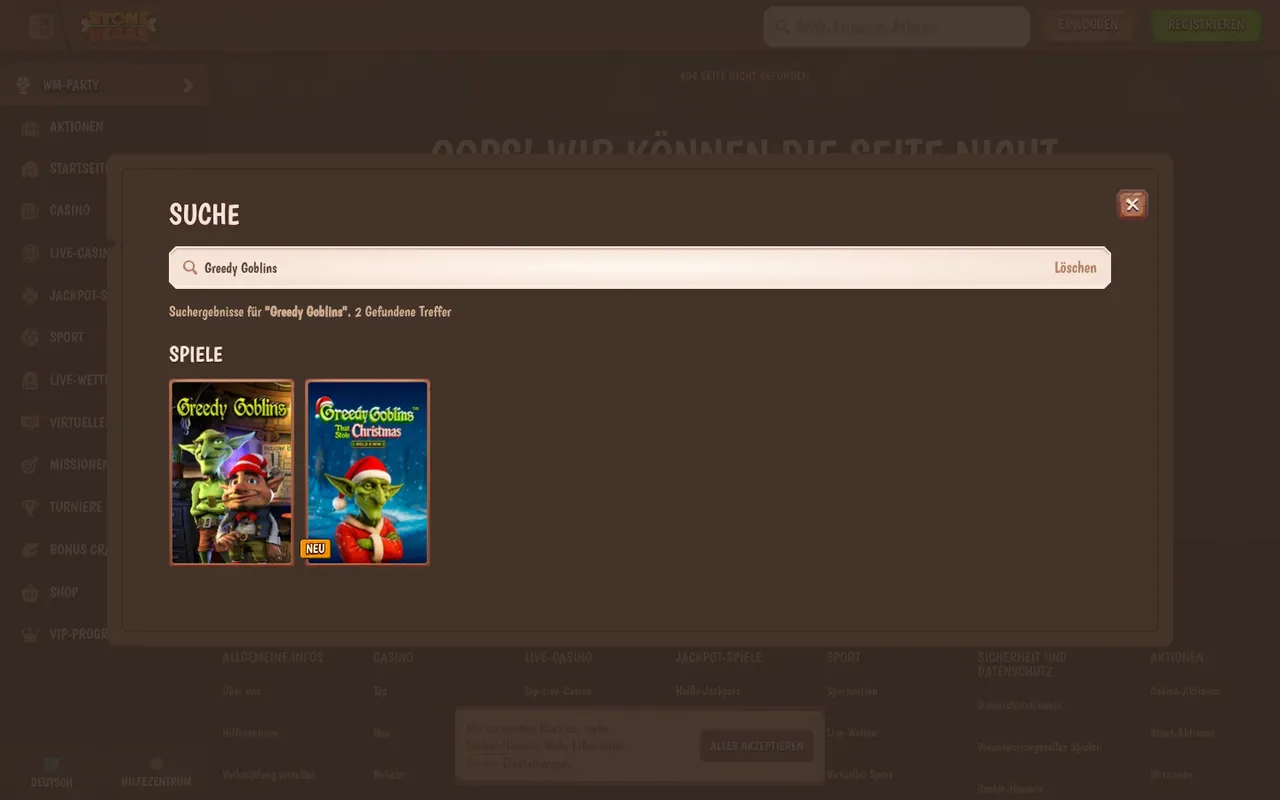Image resolution: width=1280 pixels, height=800 pixels.
Task: Close the Suche dialog with the X
Action: (x=1132, y=205)
